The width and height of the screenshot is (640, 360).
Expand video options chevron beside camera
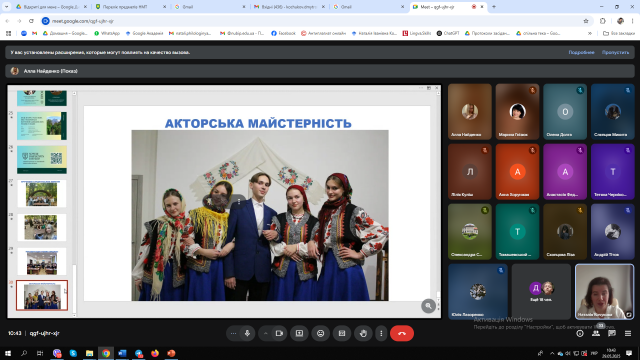coord(265,333)
